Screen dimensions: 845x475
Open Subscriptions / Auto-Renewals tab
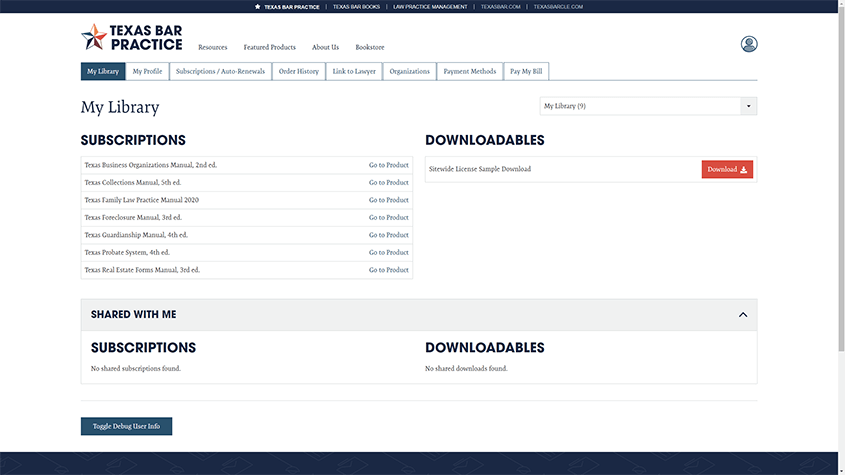point(220,71)
